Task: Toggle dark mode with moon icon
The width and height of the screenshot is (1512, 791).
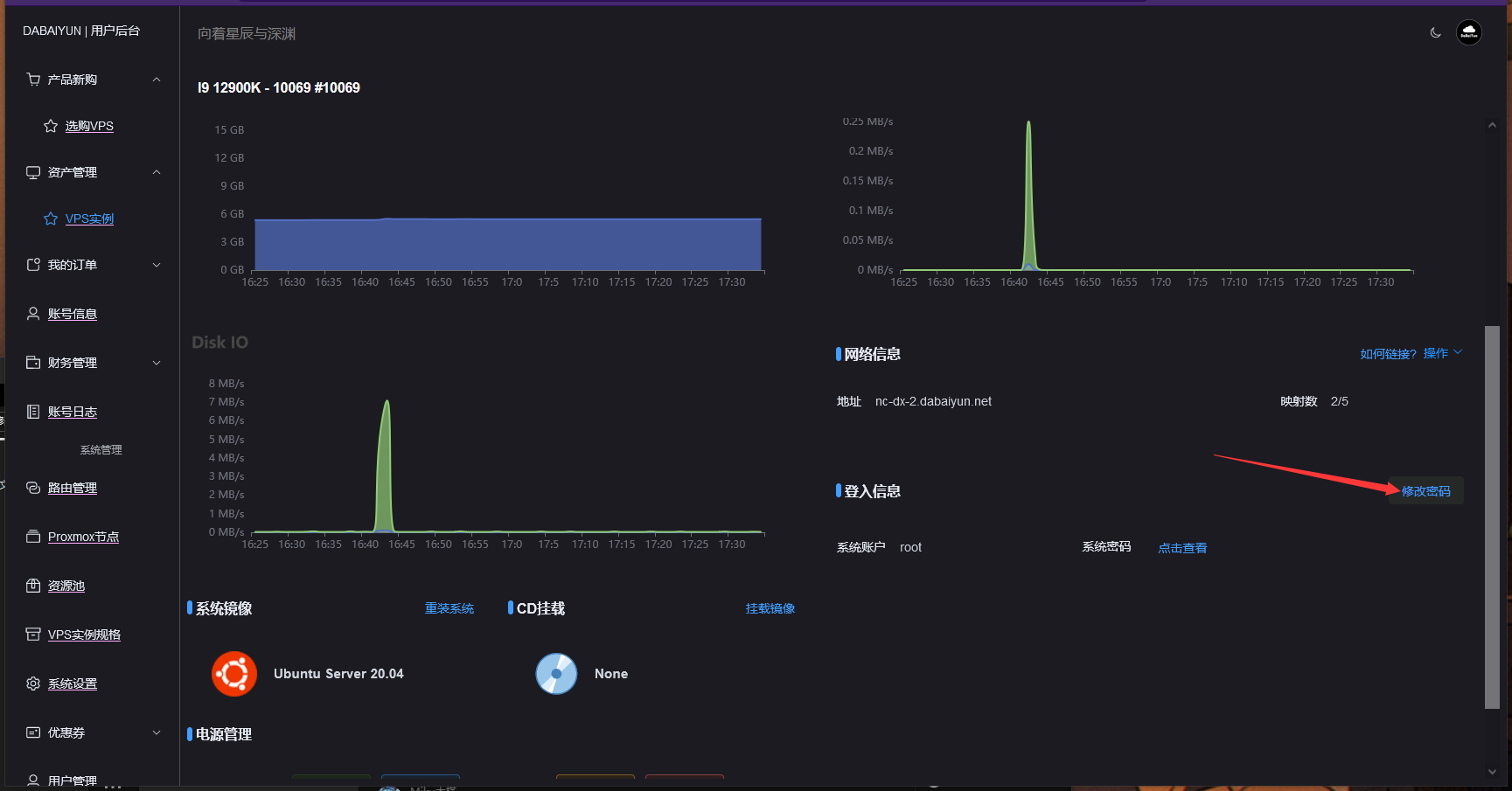Action: click(1435, 32)
